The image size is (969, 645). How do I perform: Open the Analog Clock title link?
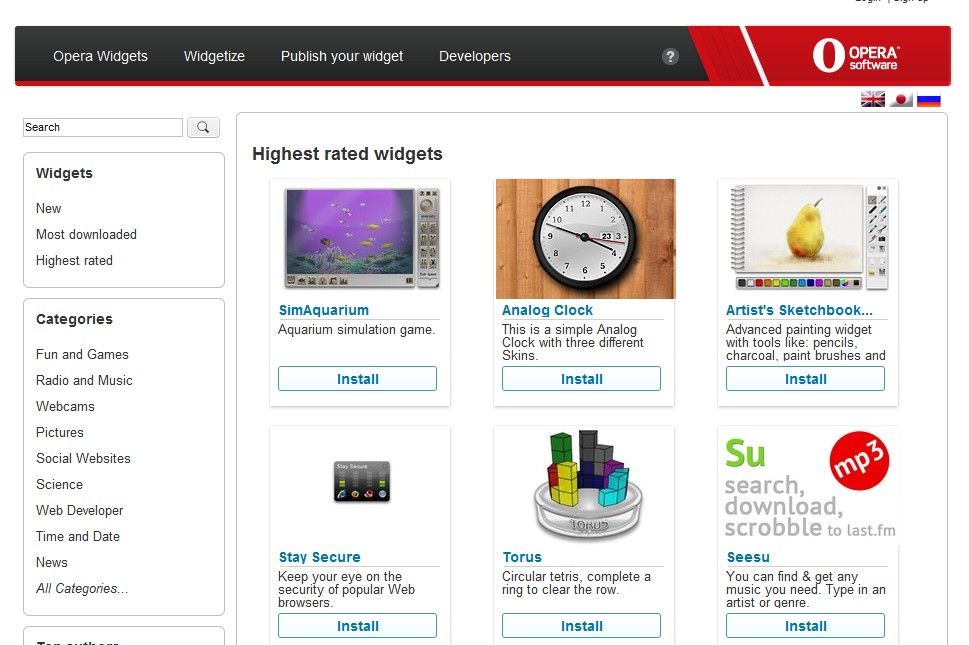click(547, 310)
